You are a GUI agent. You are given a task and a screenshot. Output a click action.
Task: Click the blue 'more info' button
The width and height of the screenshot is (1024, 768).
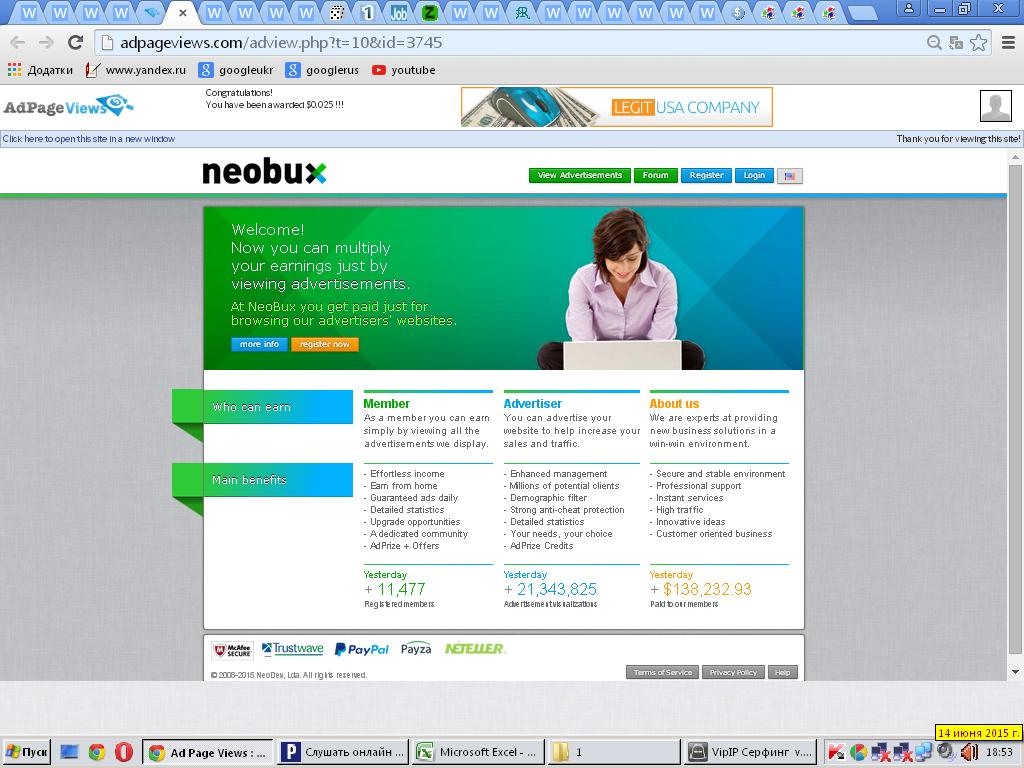click(x=259, y=344)
